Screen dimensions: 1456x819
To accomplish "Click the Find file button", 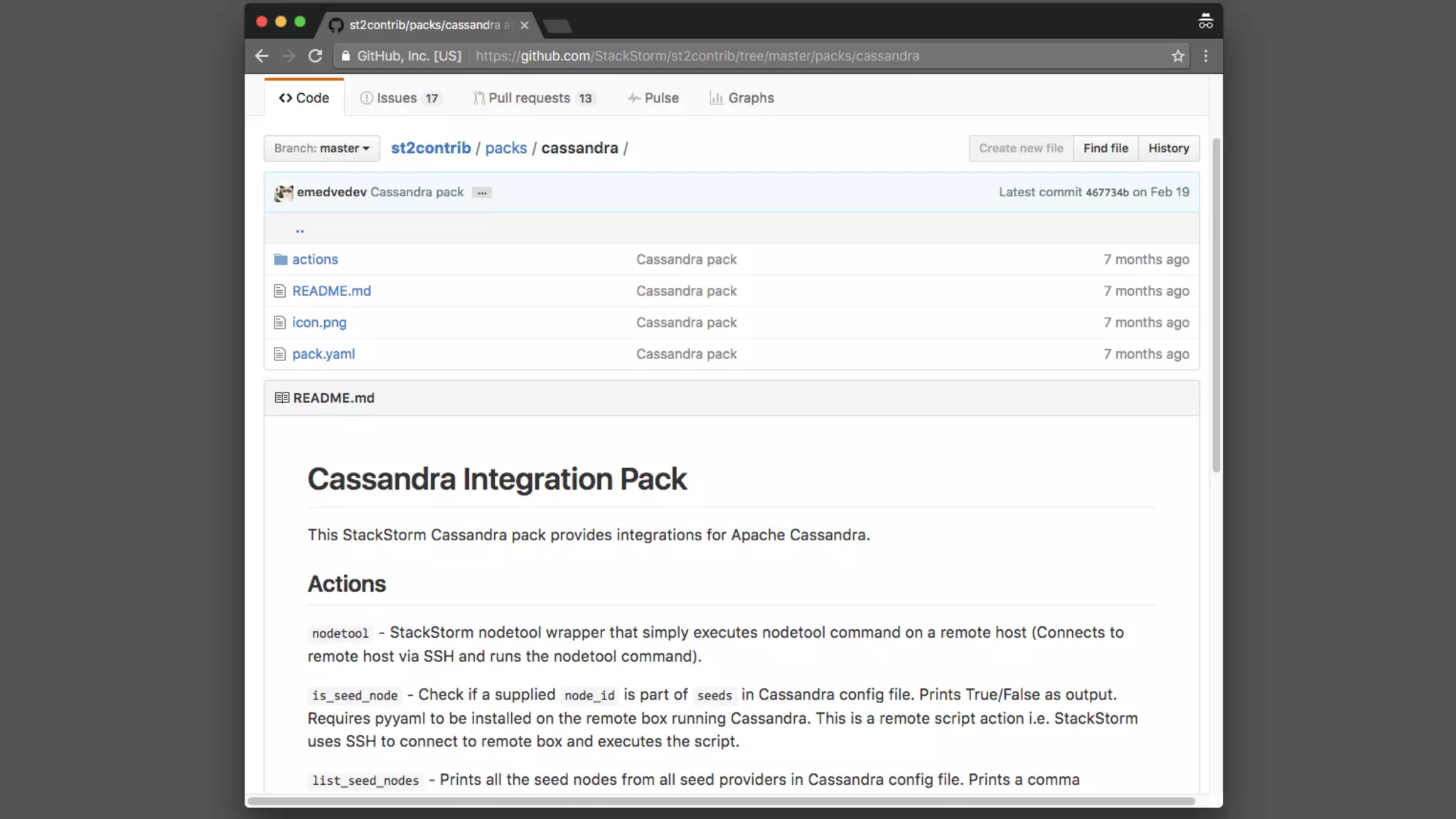I will coord(1106,148).
